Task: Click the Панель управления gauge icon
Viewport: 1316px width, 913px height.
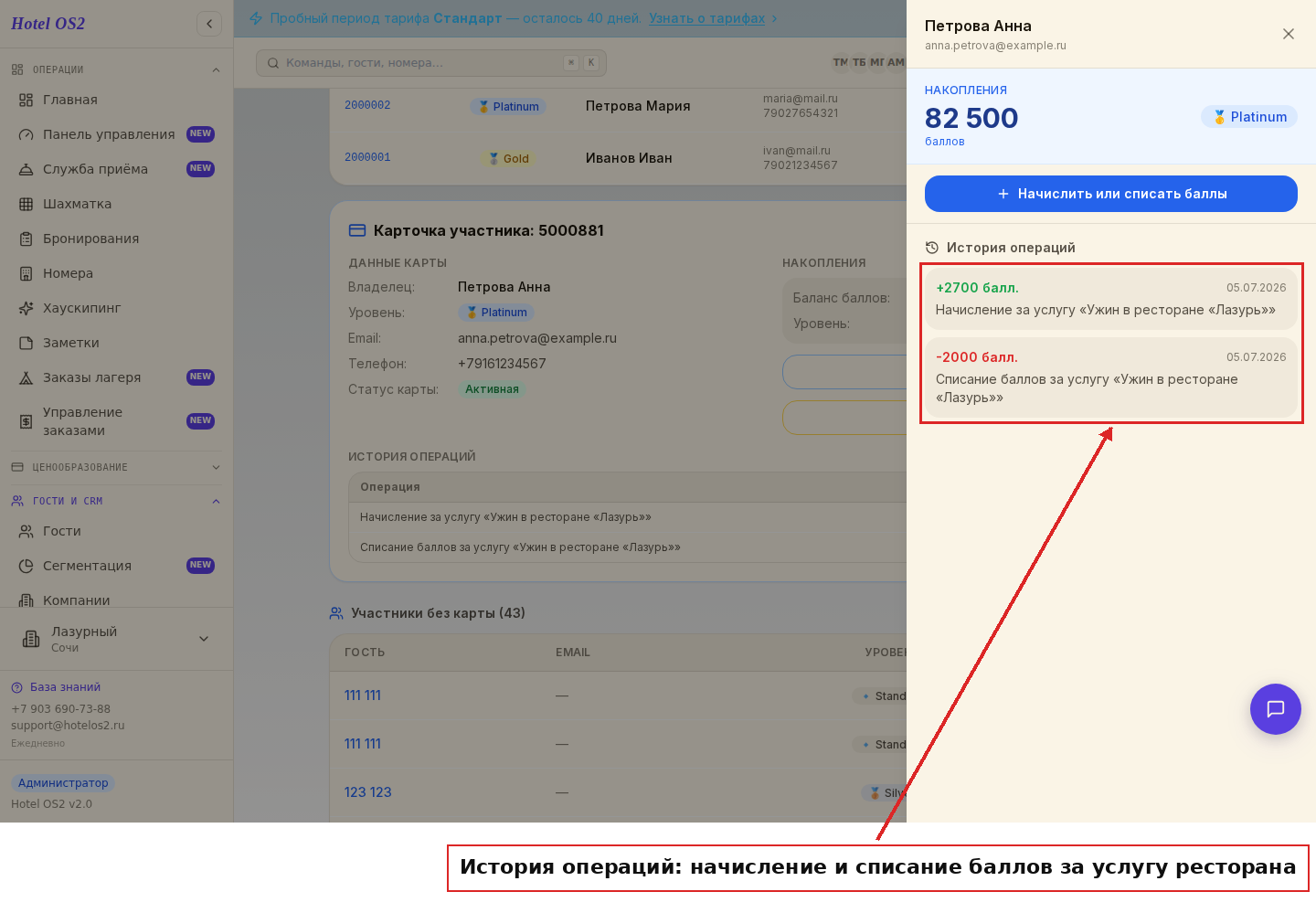Action: [26, 134]
